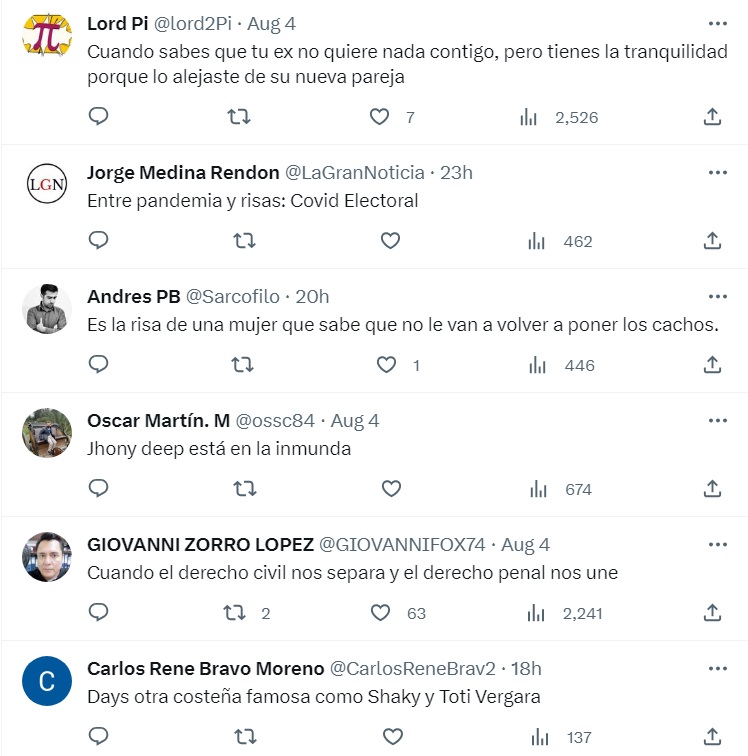
Task: Open more options on Lord Pi's tweet
Action: coord(717,24)
